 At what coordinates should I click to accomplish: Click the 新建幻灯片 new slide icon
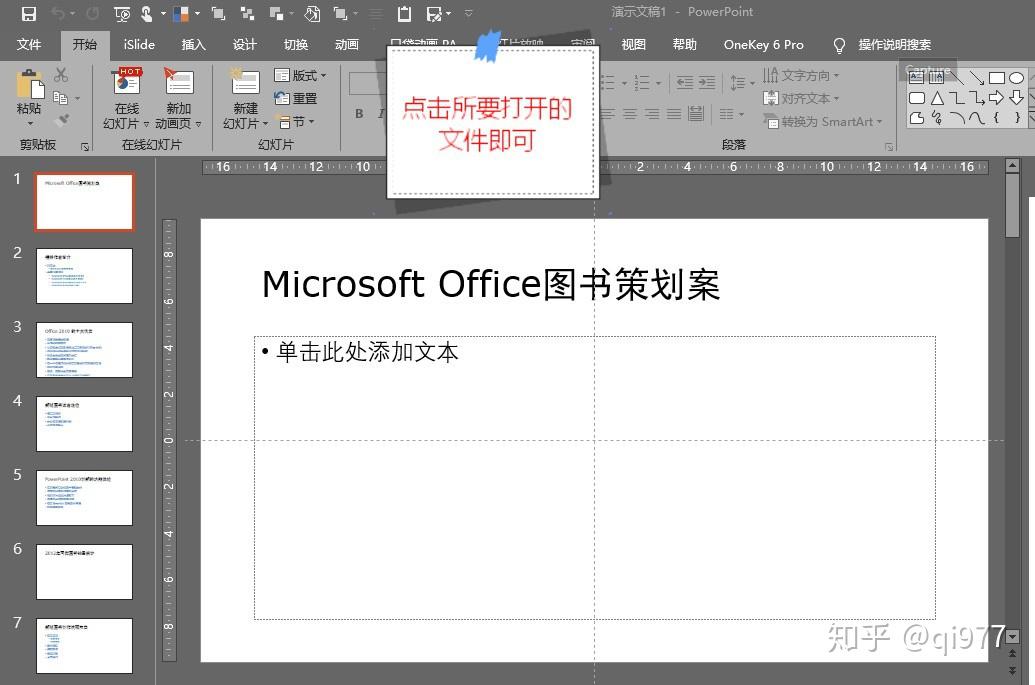tap(244, 82)
